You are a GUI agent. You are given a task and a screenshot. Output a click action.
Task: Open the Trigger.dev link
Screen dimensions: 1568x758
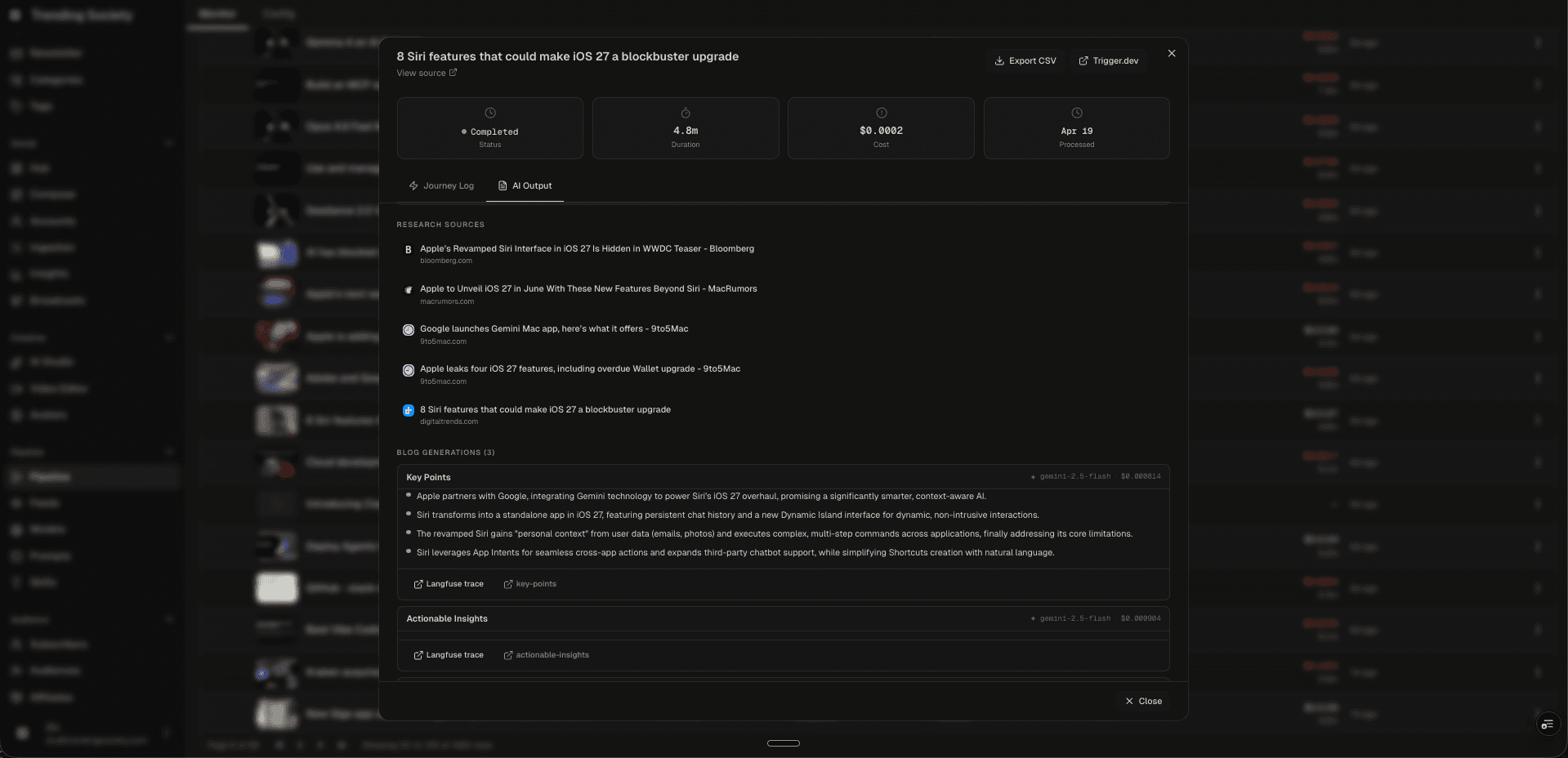tap(1109, 60)
